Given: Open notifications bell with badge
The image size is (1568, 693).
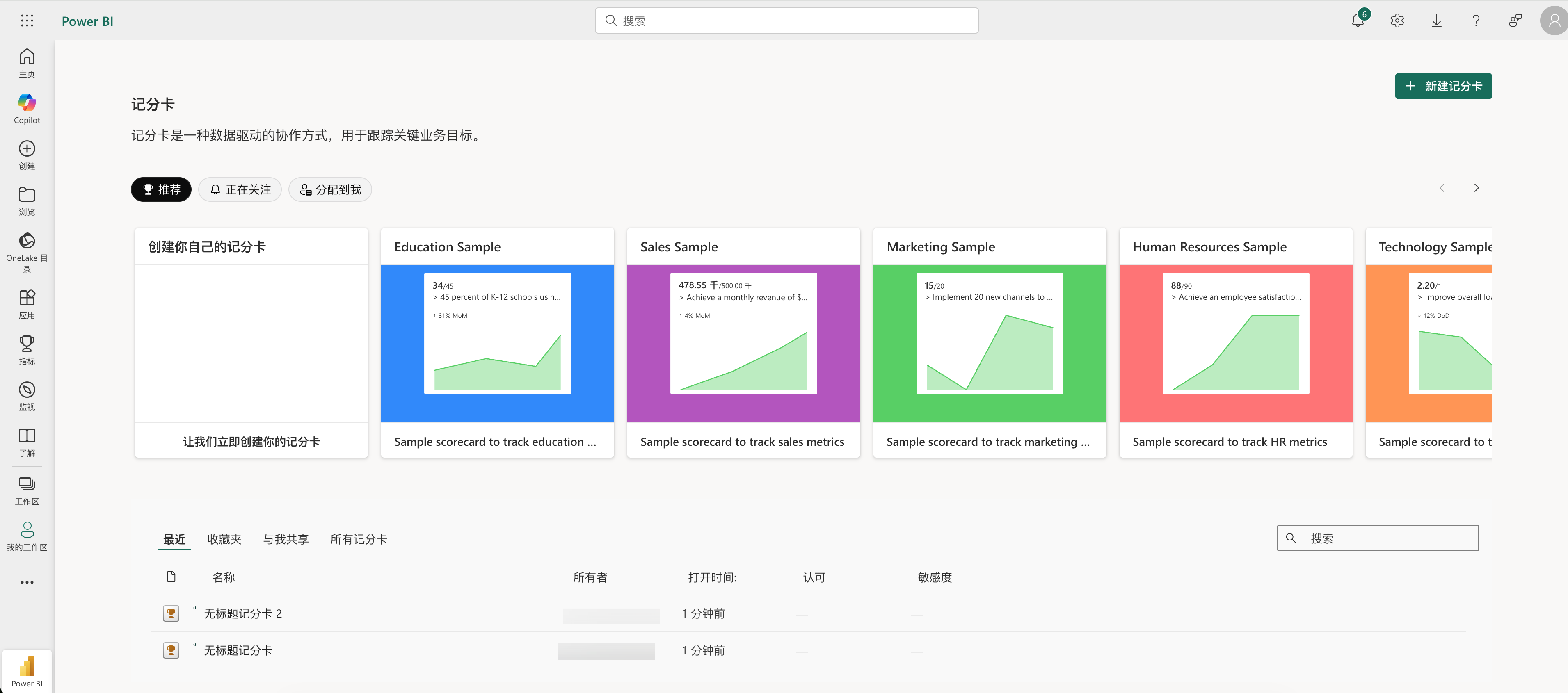Looking at the screenshot, I should pyautogui.click(x=1358, y=21).
